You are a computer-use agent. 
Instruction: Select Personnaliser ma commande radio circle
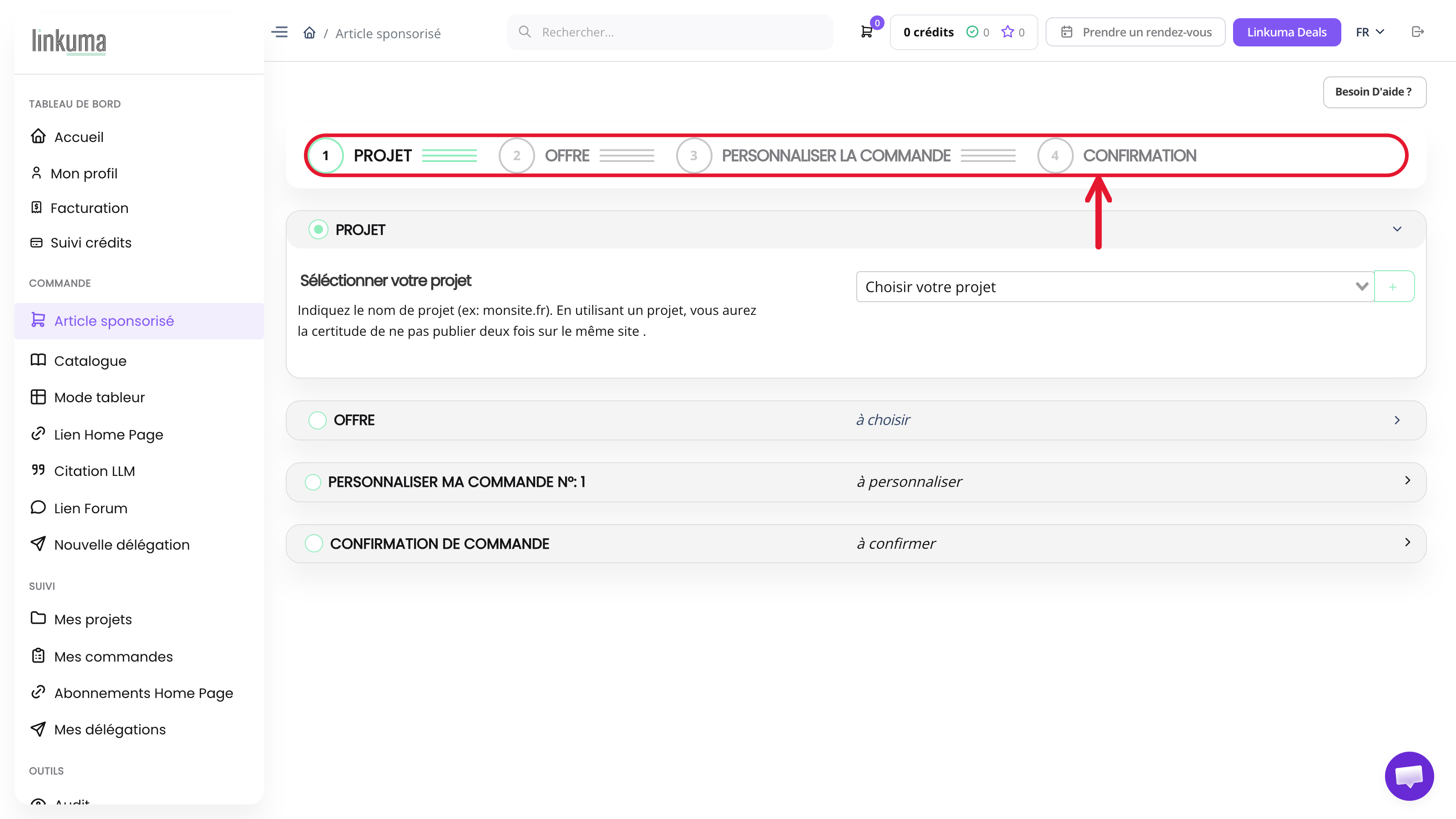pos(313,481)
